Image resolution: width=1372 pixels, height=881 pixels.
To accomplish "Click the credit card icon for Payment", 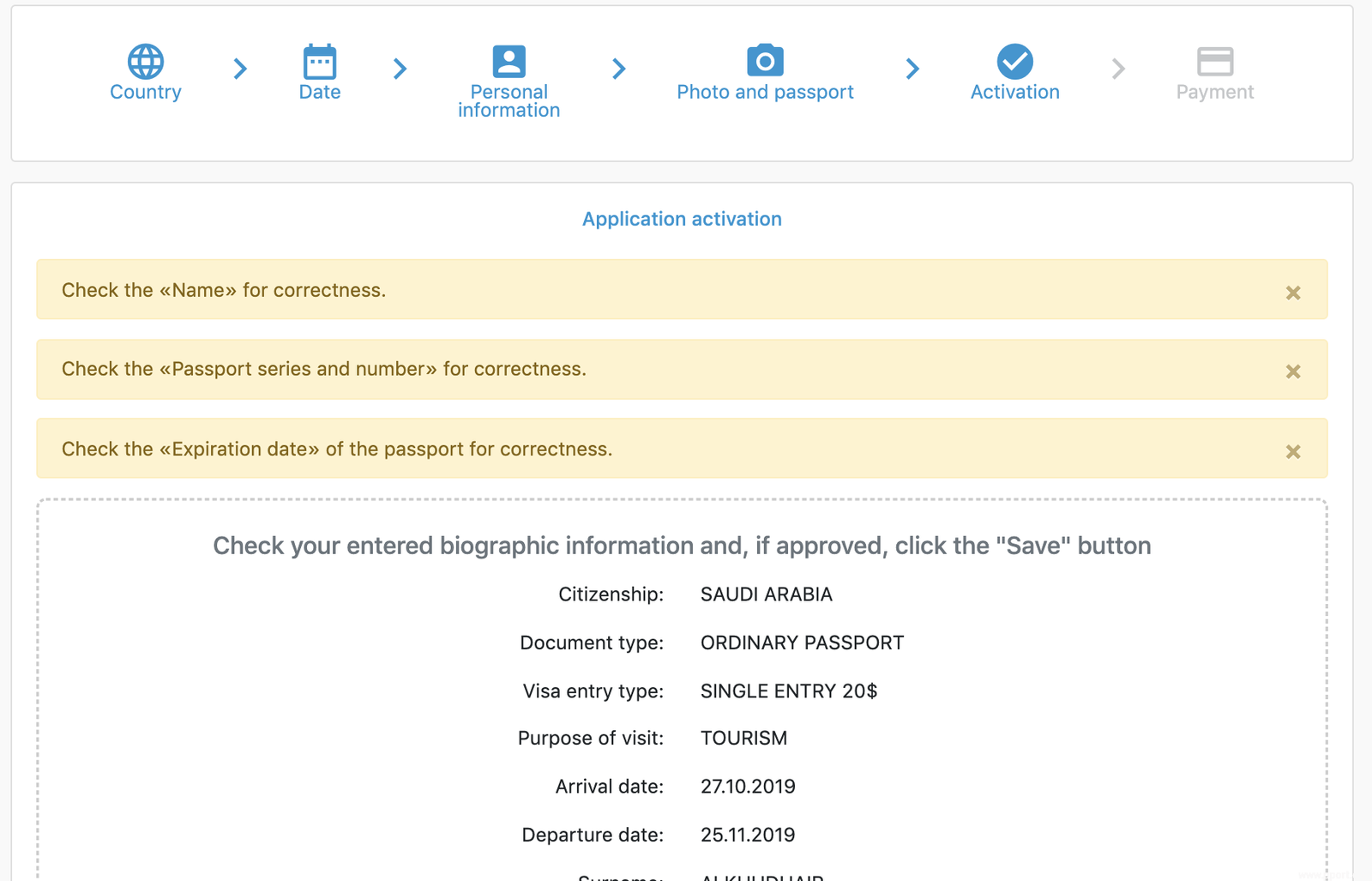I will pos(1214,61).
